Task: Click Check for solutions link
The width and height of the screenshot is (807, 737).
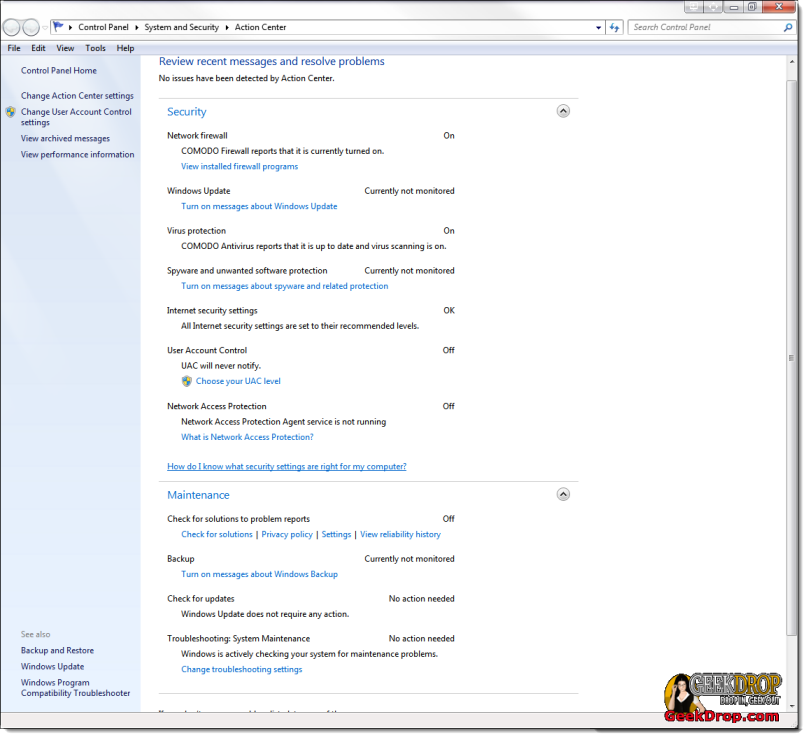Action: pos(217,534)
